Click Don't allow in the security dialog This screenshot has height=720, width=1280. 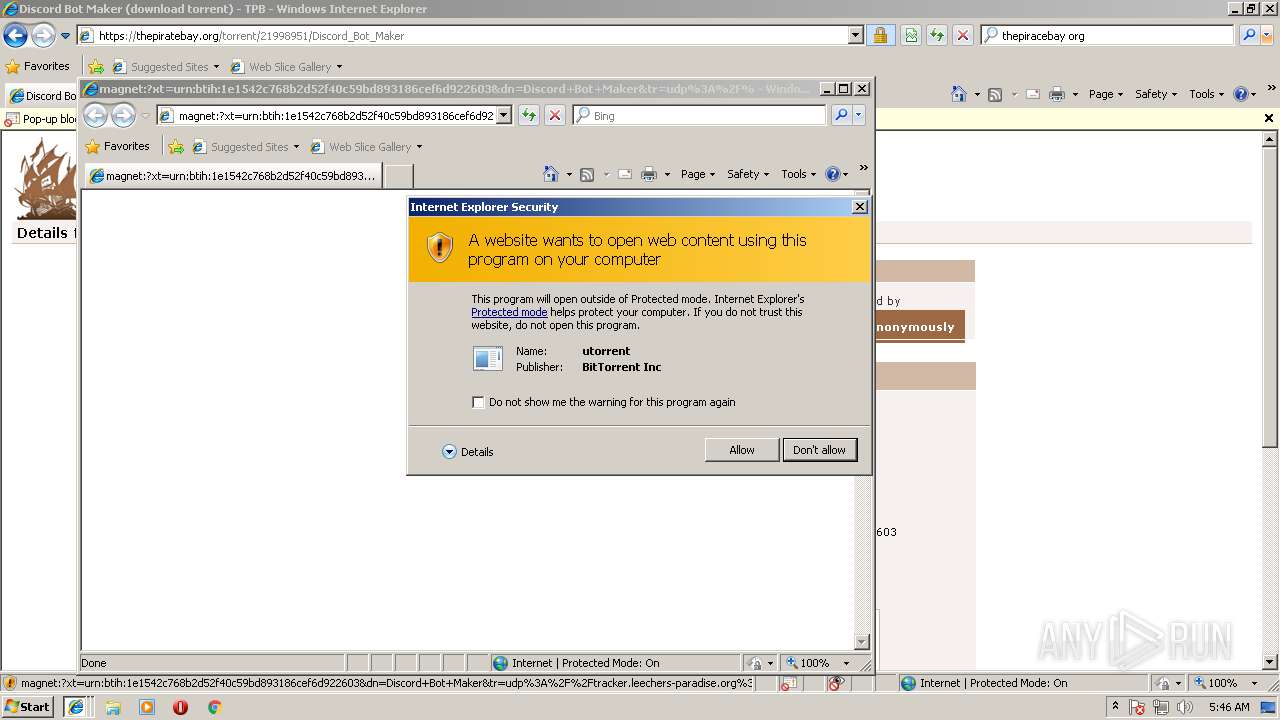819,450
